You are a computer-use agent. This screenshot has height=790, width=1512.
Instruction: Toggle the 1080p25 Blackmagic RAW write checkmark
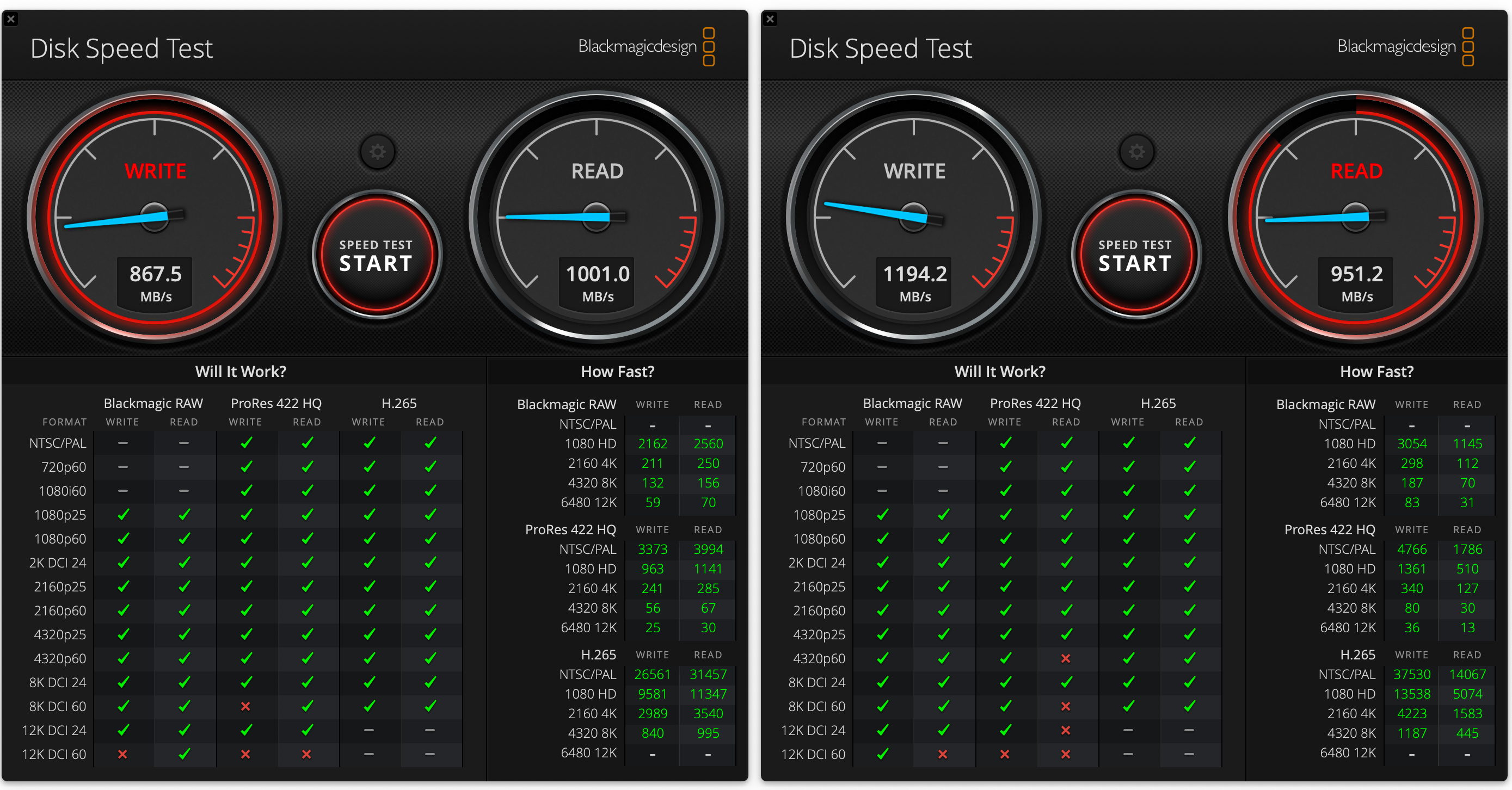pos(122,515)
